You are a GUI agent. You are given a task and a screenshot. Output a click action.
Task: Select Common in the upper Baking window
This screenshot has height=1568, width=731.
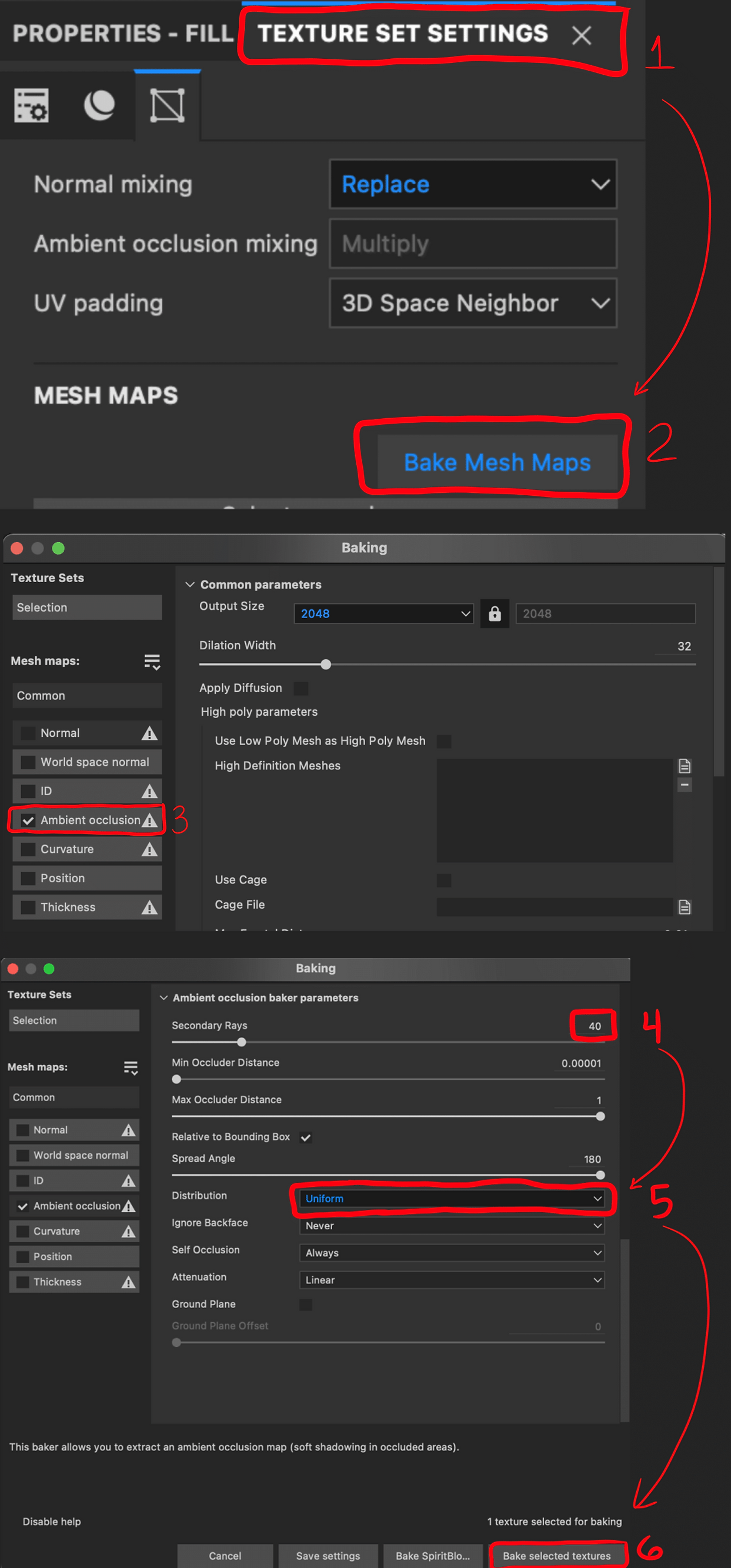[x=87, y=695]
